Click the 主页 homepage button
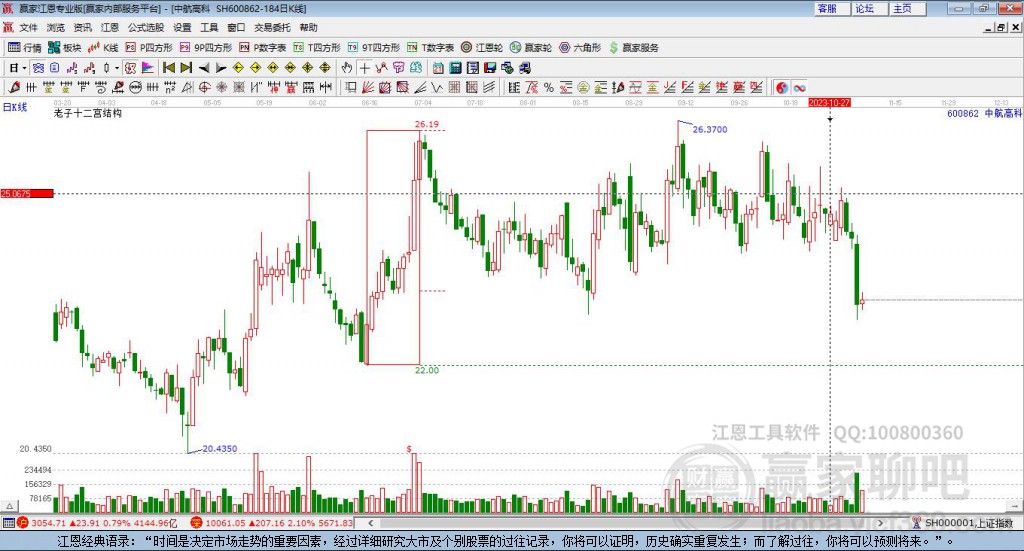Screen dimensions: 1024x551 907,8
